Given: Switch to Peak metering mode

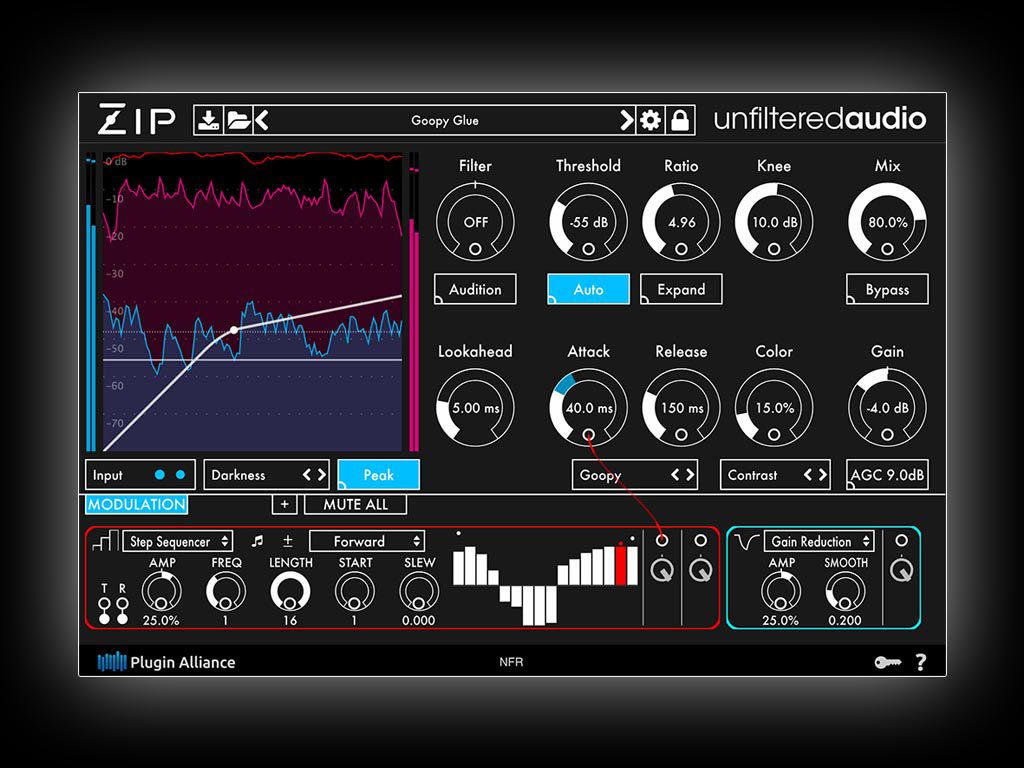Looking at the screenshot, I should pyautogui.click(x=377, y=474).
